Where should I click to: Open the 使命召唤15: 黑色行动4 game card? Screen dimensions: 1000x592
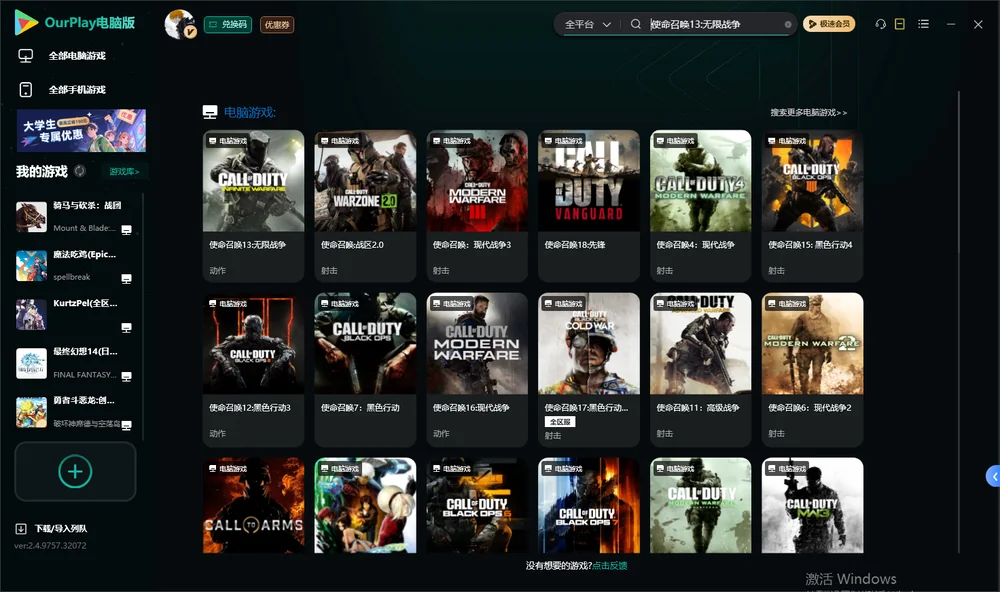812,205
